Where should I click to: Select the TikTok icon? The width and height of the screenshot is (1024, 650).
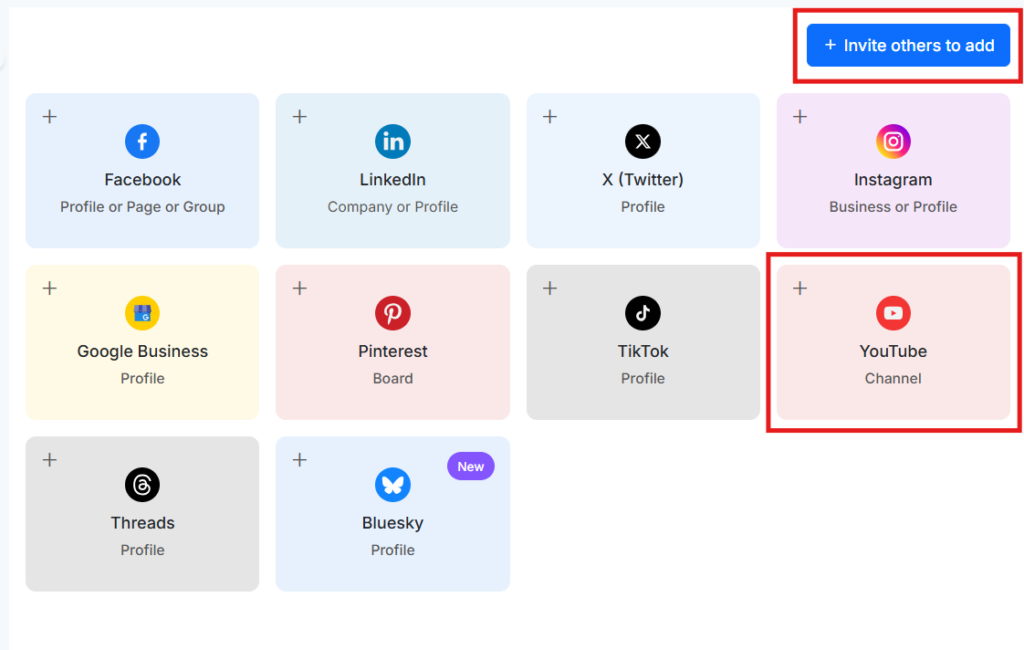643,313
